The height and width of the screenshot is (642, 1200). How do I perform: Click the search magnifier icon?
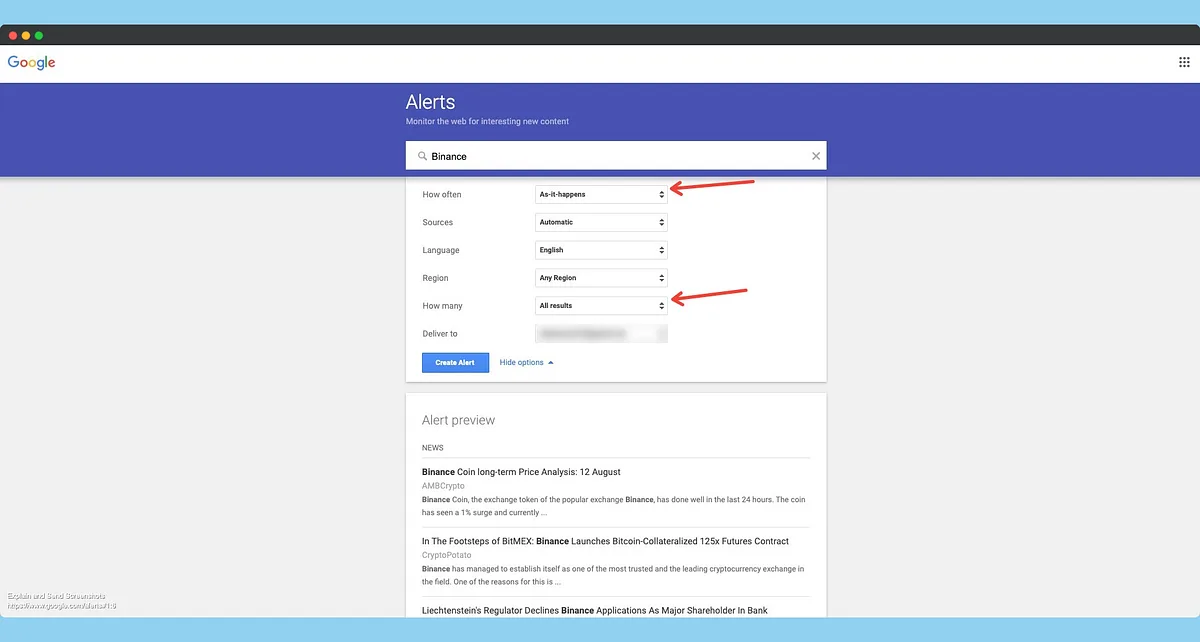coord(423,156)
